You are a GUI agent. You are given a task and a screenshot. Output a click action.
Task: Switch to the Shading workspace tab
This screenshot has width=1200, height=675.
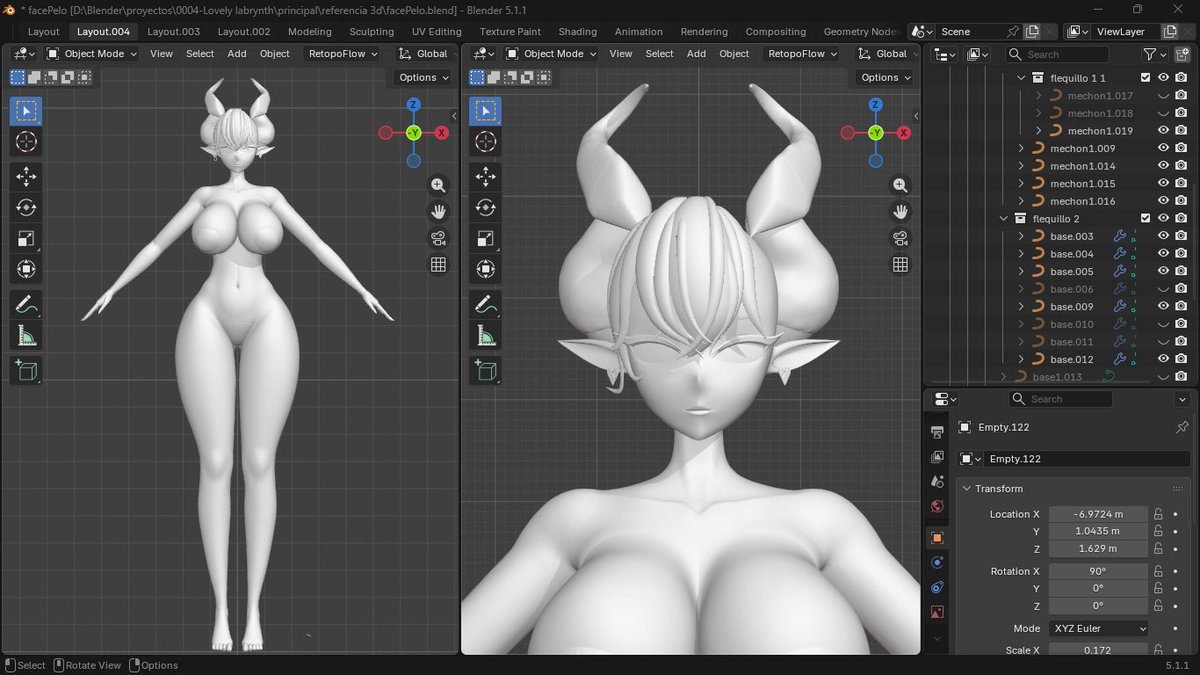point(577,31)
